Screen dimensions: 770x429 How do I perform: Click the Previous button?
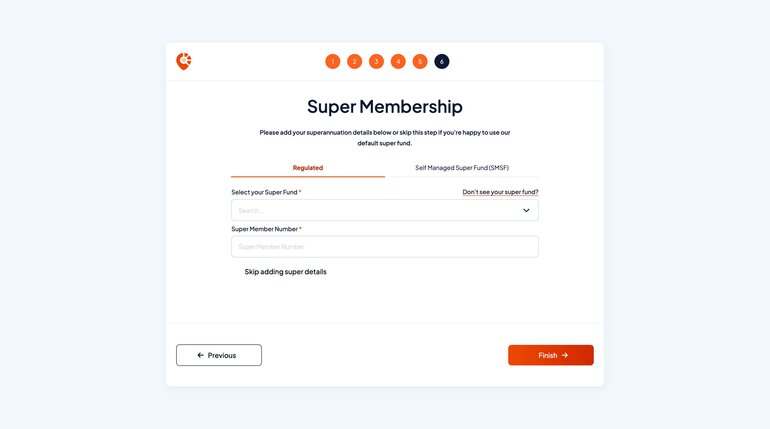[x=219, y=355]
